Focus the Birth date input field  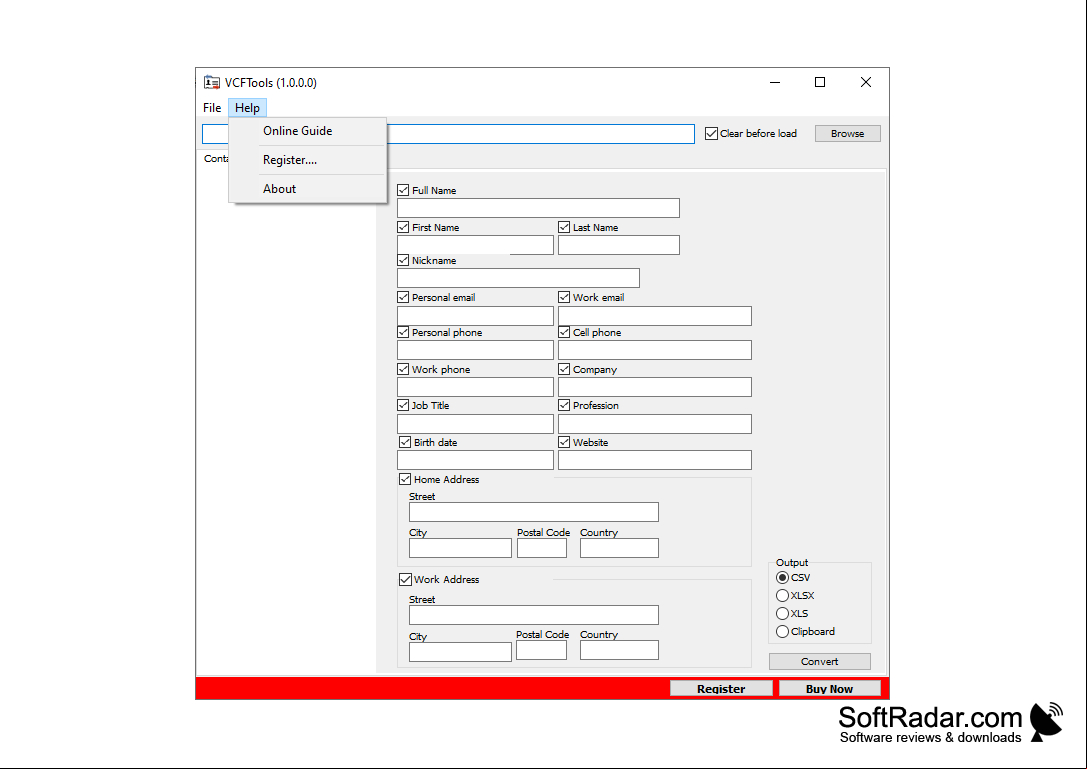click(475, 460)
